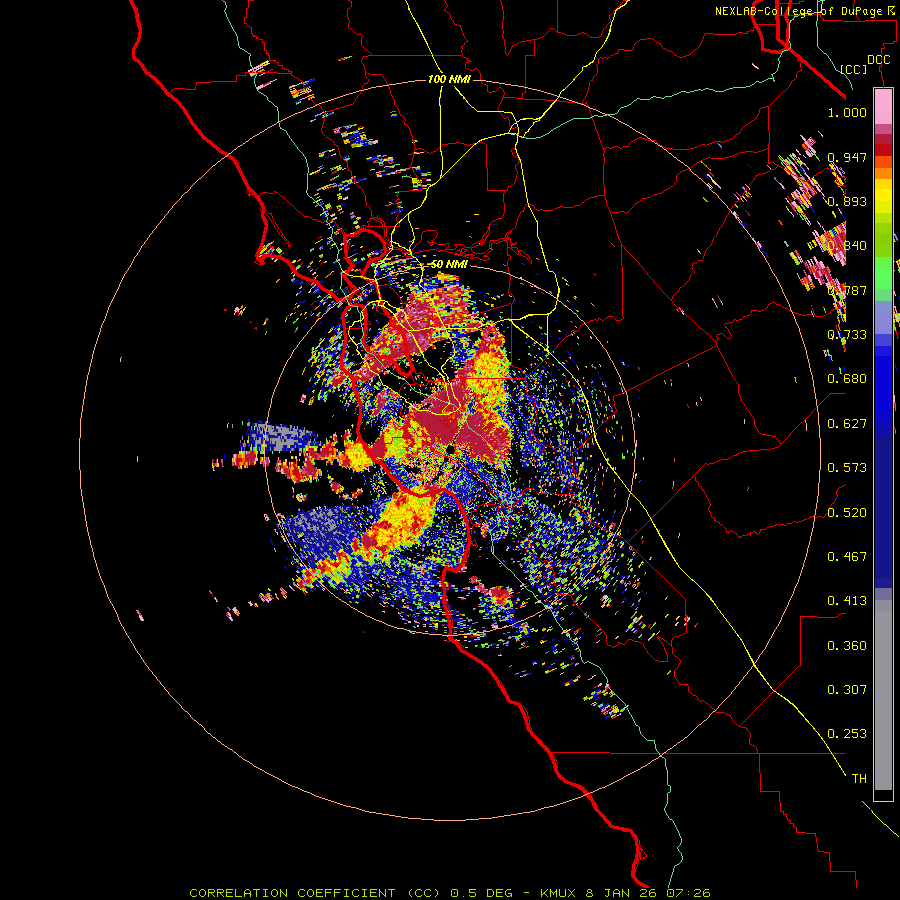The image size is (900, 900).
Task: Click the 100 NMI range ring label
Action: 449,79
